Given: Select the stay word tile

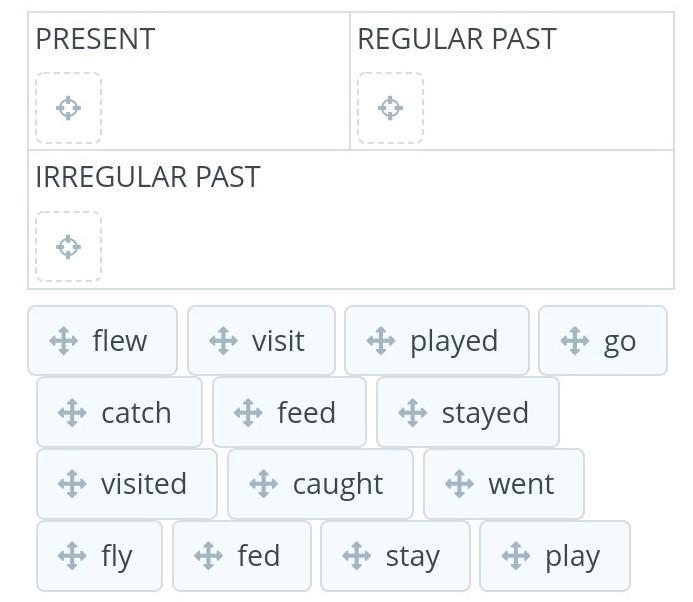Looking at the screenshot, I should coord(395,556).
